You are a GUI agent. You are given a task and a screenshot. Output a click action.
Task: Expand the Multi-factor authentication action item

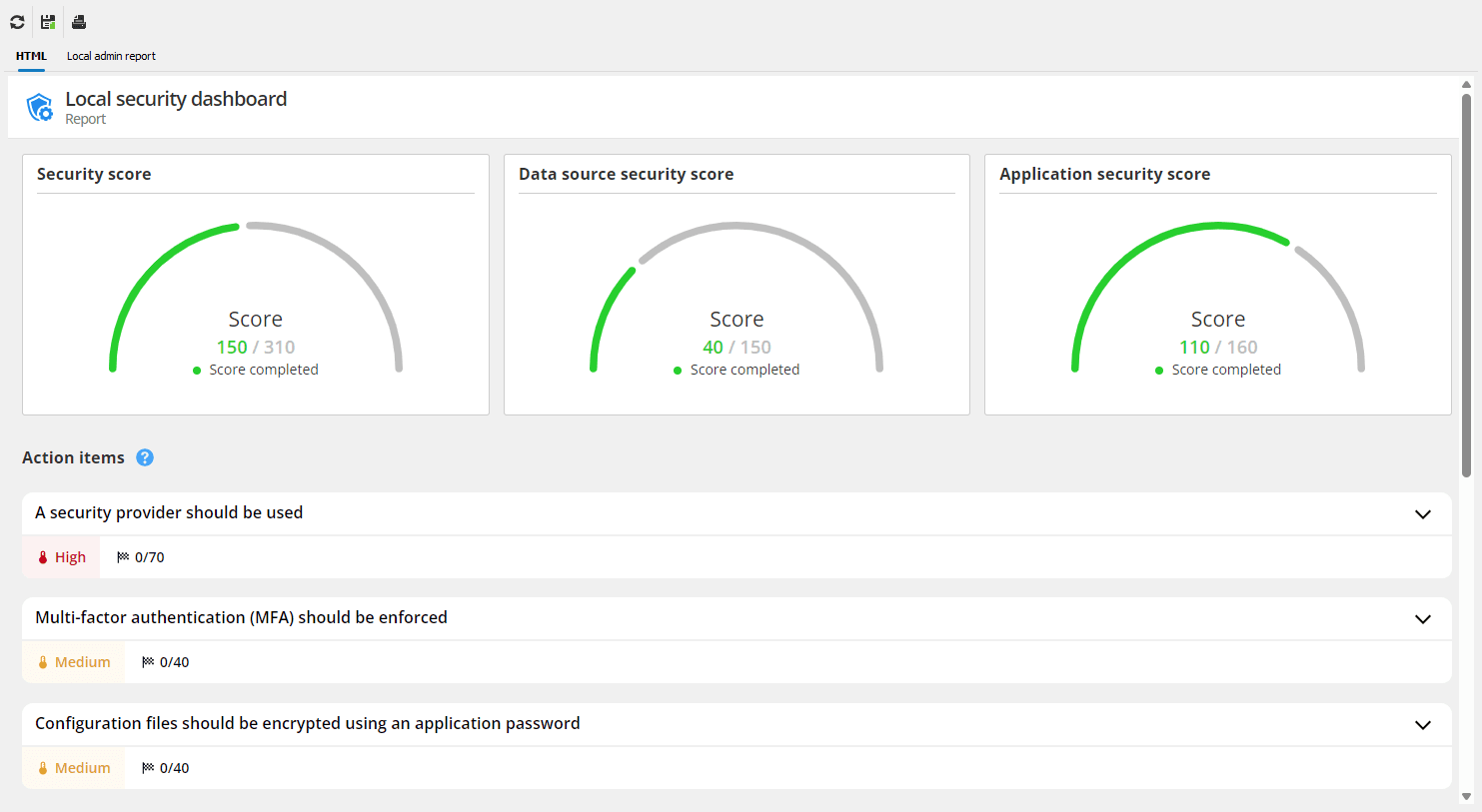tap(1422, 619)
